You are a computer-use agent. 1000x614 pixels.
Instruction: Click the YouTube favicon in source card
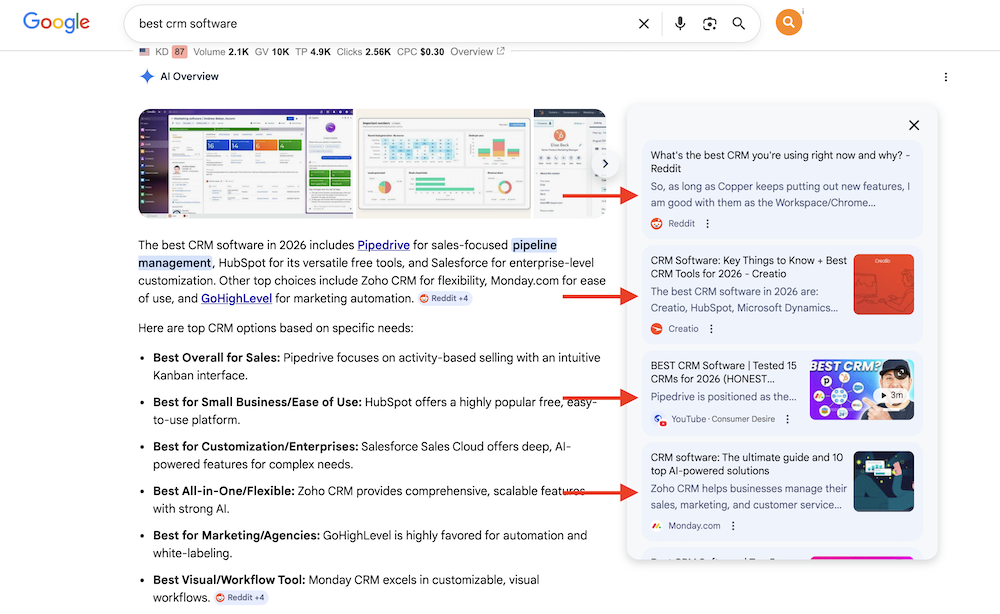(659, 420)
